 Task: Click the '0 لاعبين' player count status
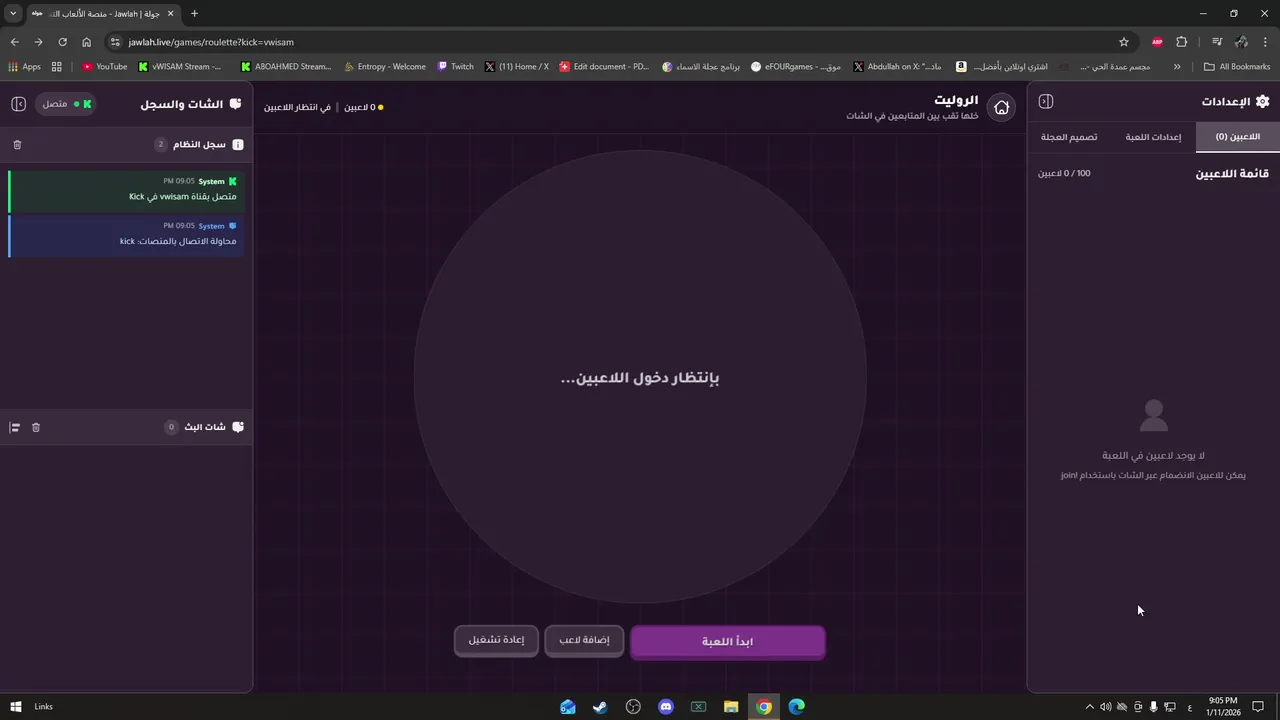coord(364,107)
